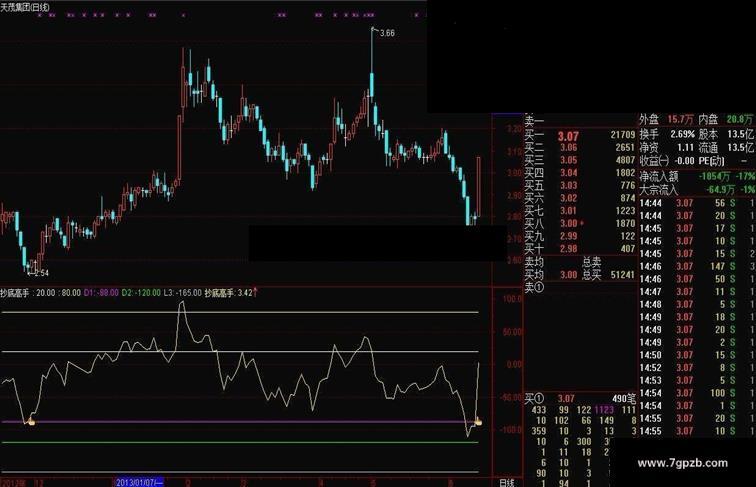Click the 买均 average bid value 3.00
756x487 pixels.
click(x=569, y=274)
